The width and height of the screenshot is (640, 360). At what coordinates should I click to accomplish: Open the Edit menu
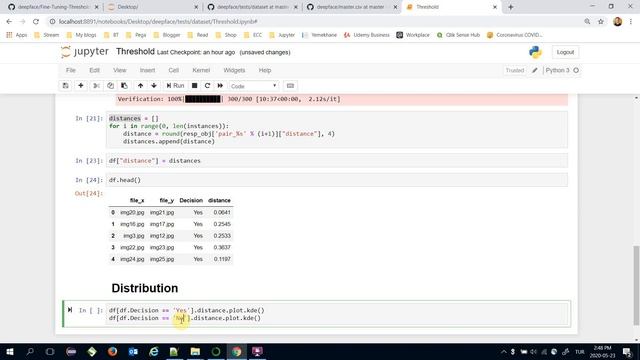click(x=94, y=70)
